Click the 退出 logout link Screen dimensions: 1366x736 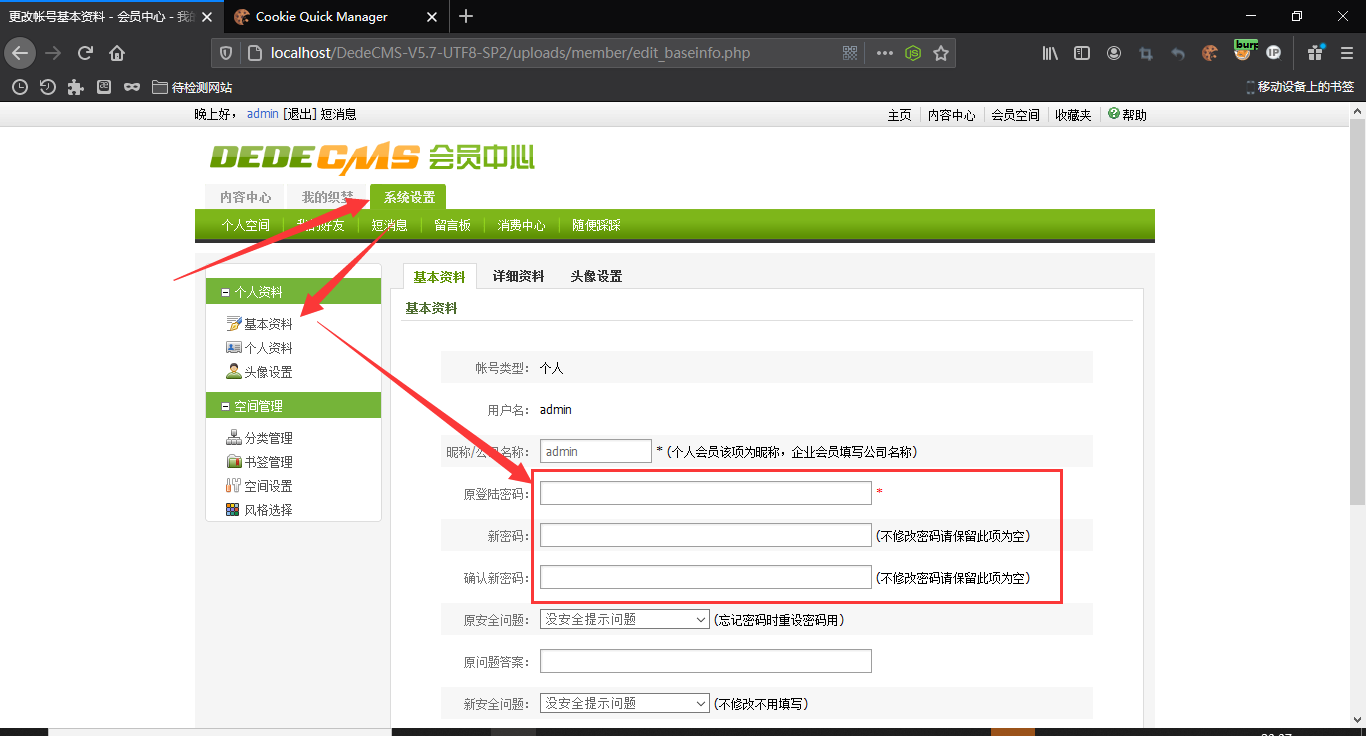[299, 114]
